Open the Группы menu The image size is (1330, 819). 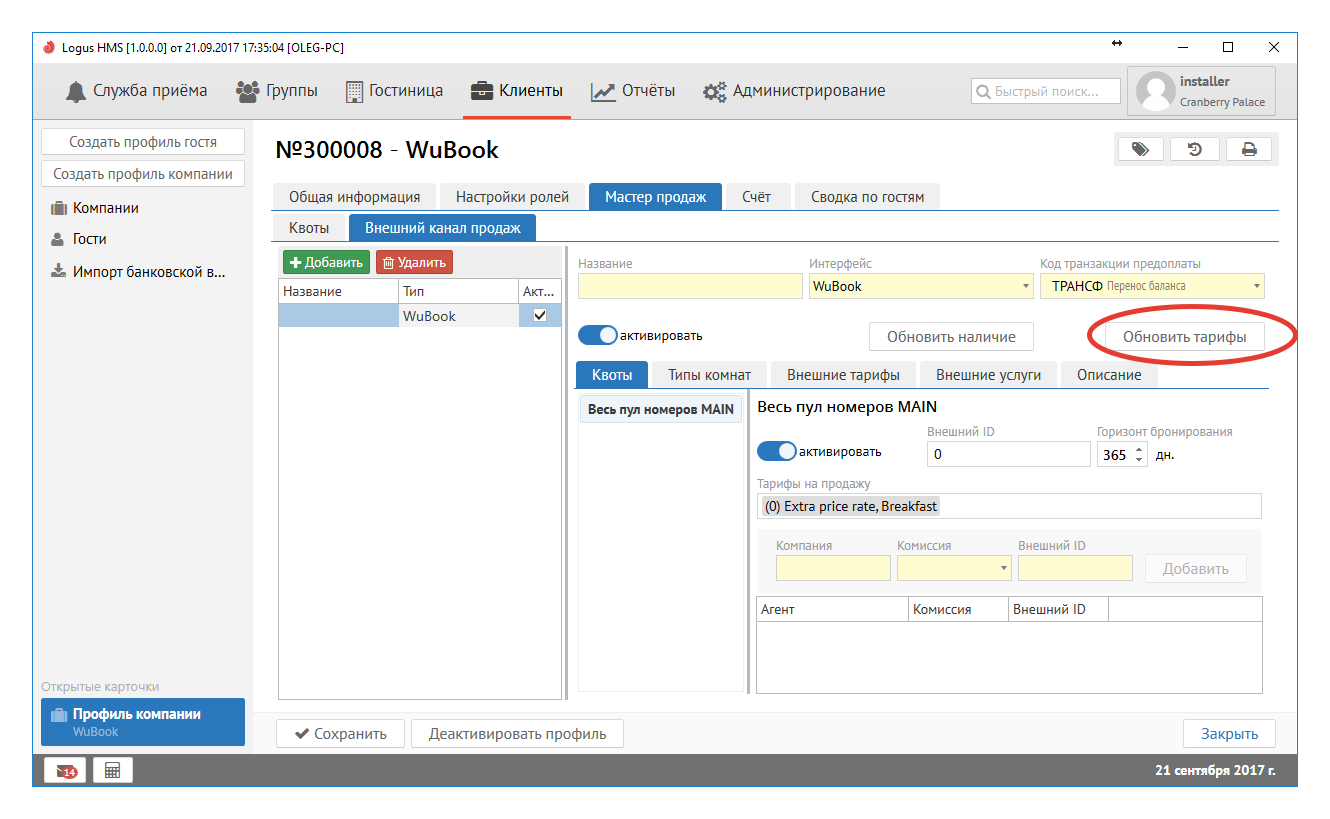(x=277, y=91)
